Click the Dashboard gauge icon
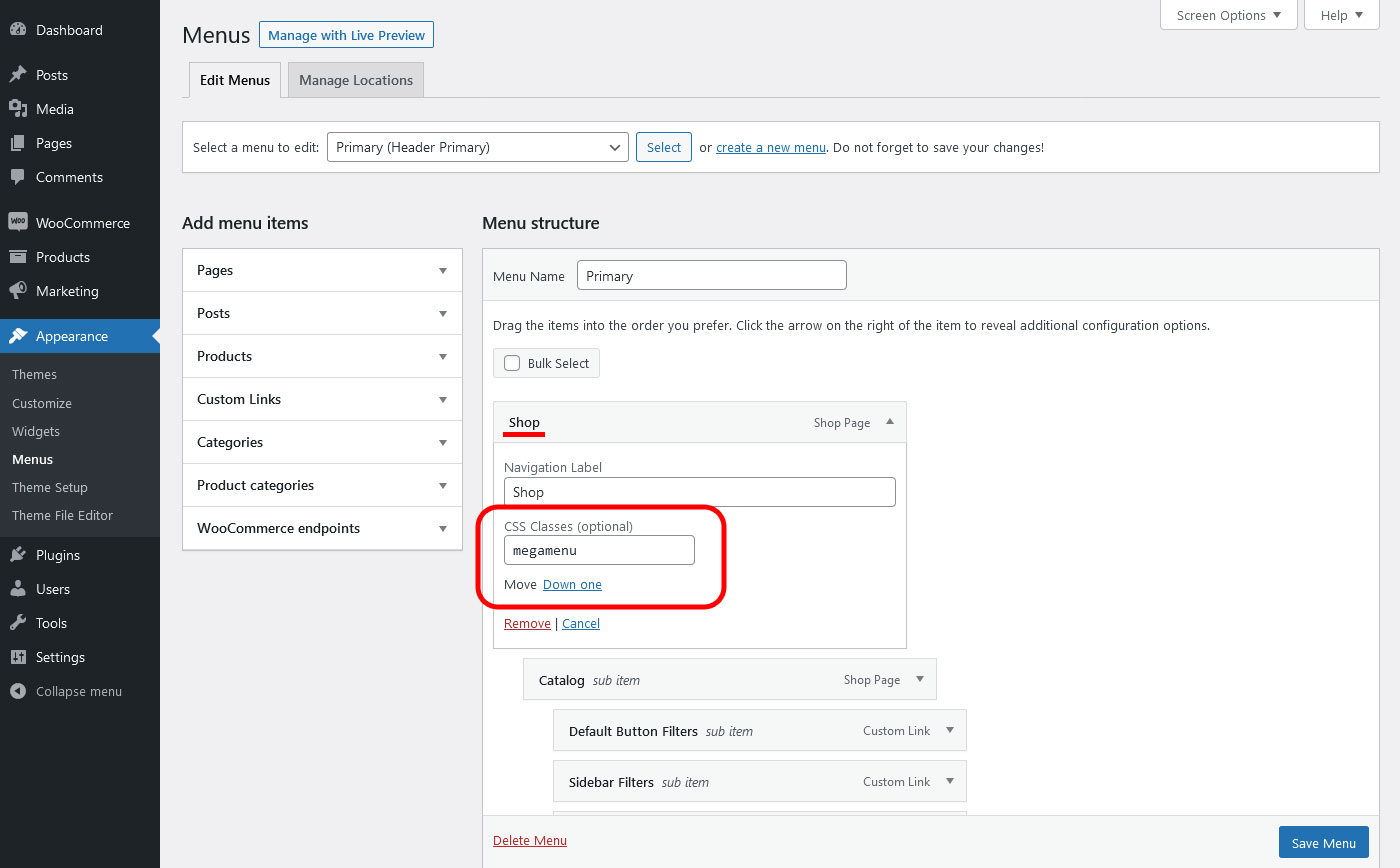The image size is (1400, 868). point(18,30)
